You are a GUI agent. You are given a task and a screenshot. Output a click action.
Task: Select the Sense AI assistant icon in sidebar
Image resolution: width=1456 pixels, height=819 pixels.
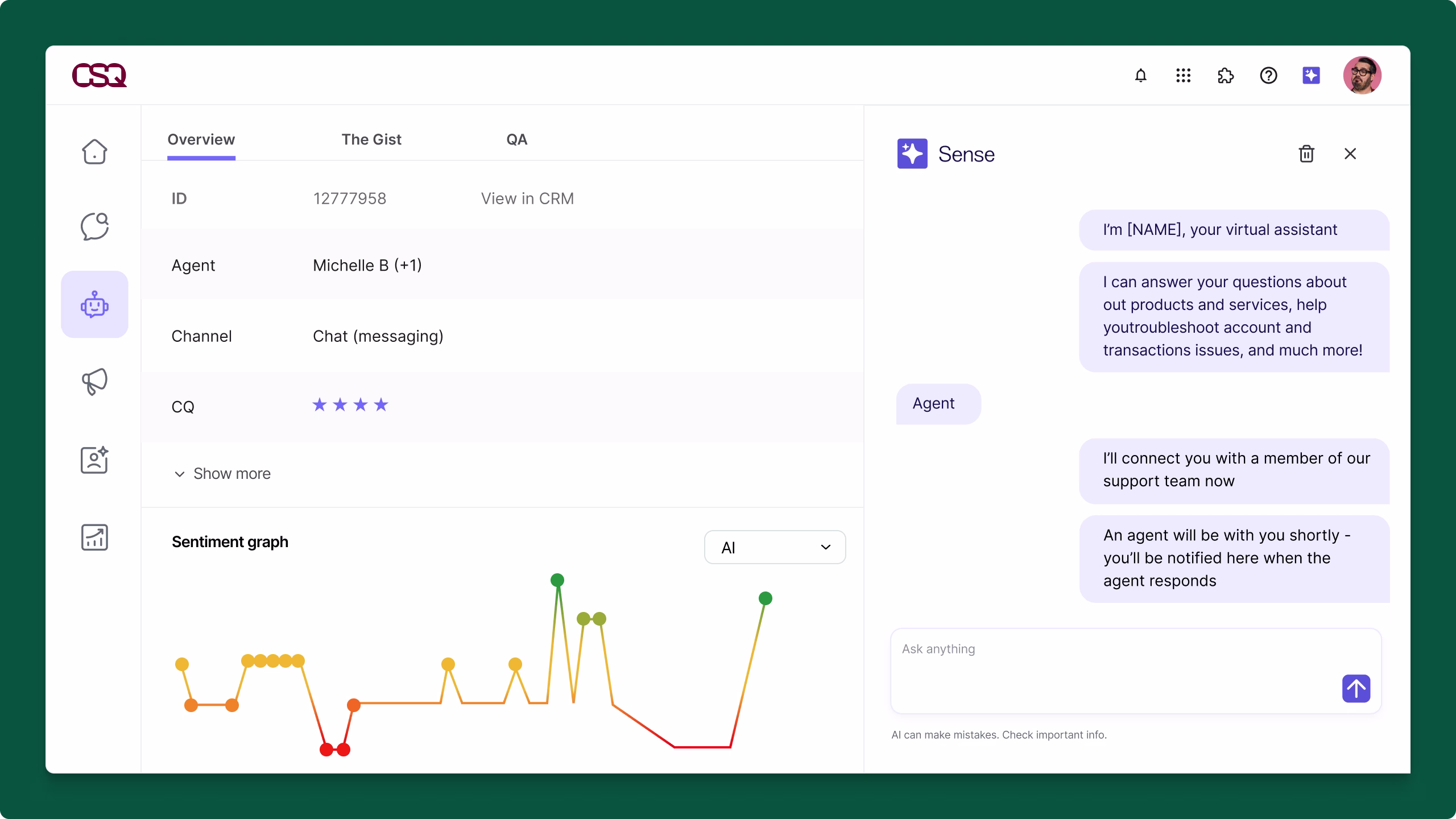pyautogui.click(x=94, y=305)
